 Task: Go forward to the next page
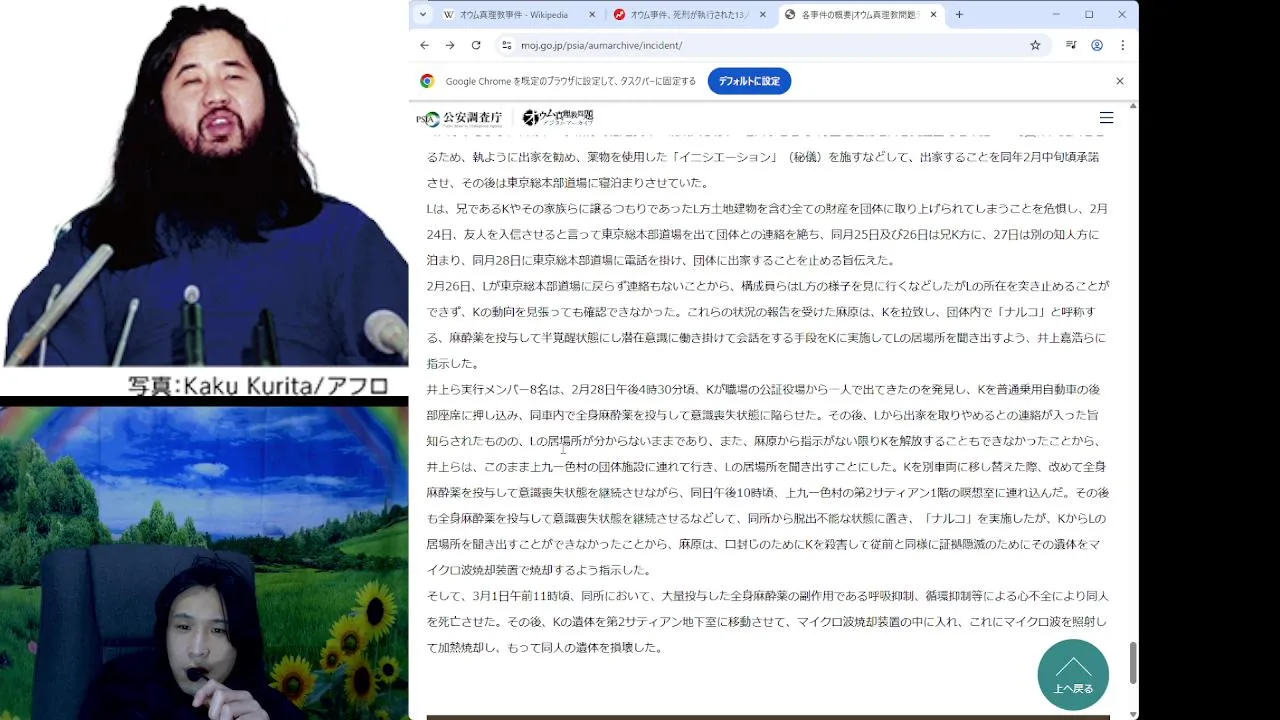[x=450, y=45]
